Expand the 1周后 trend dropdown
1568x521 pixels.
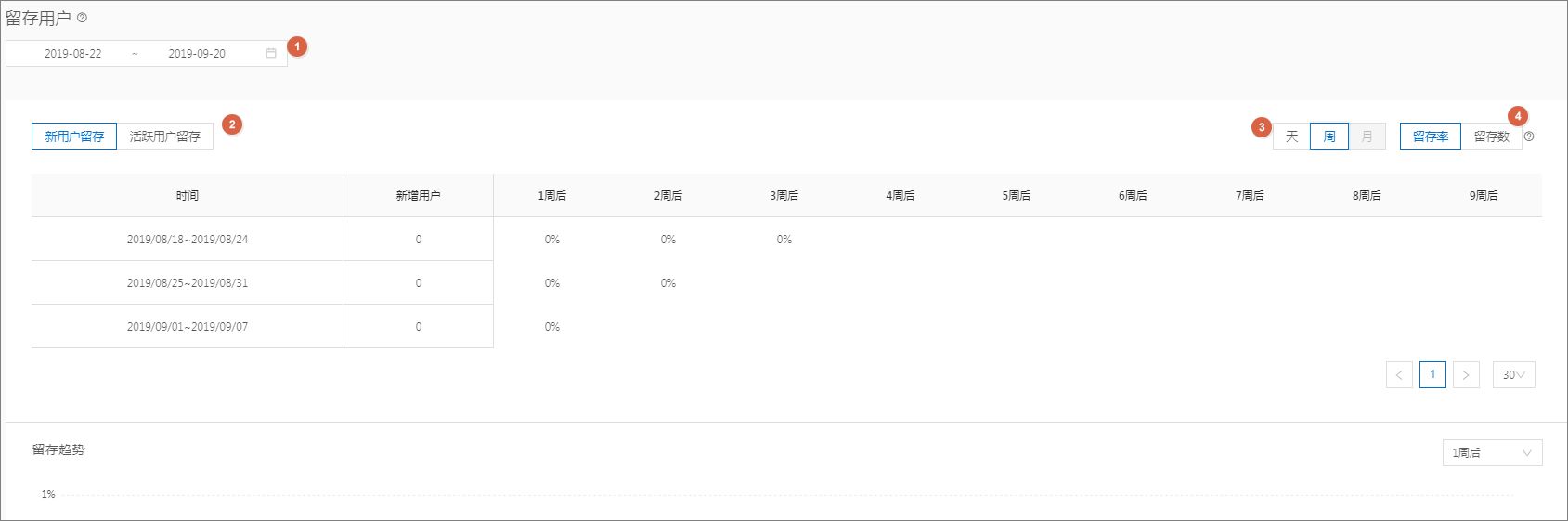[x=1492, y=453]
